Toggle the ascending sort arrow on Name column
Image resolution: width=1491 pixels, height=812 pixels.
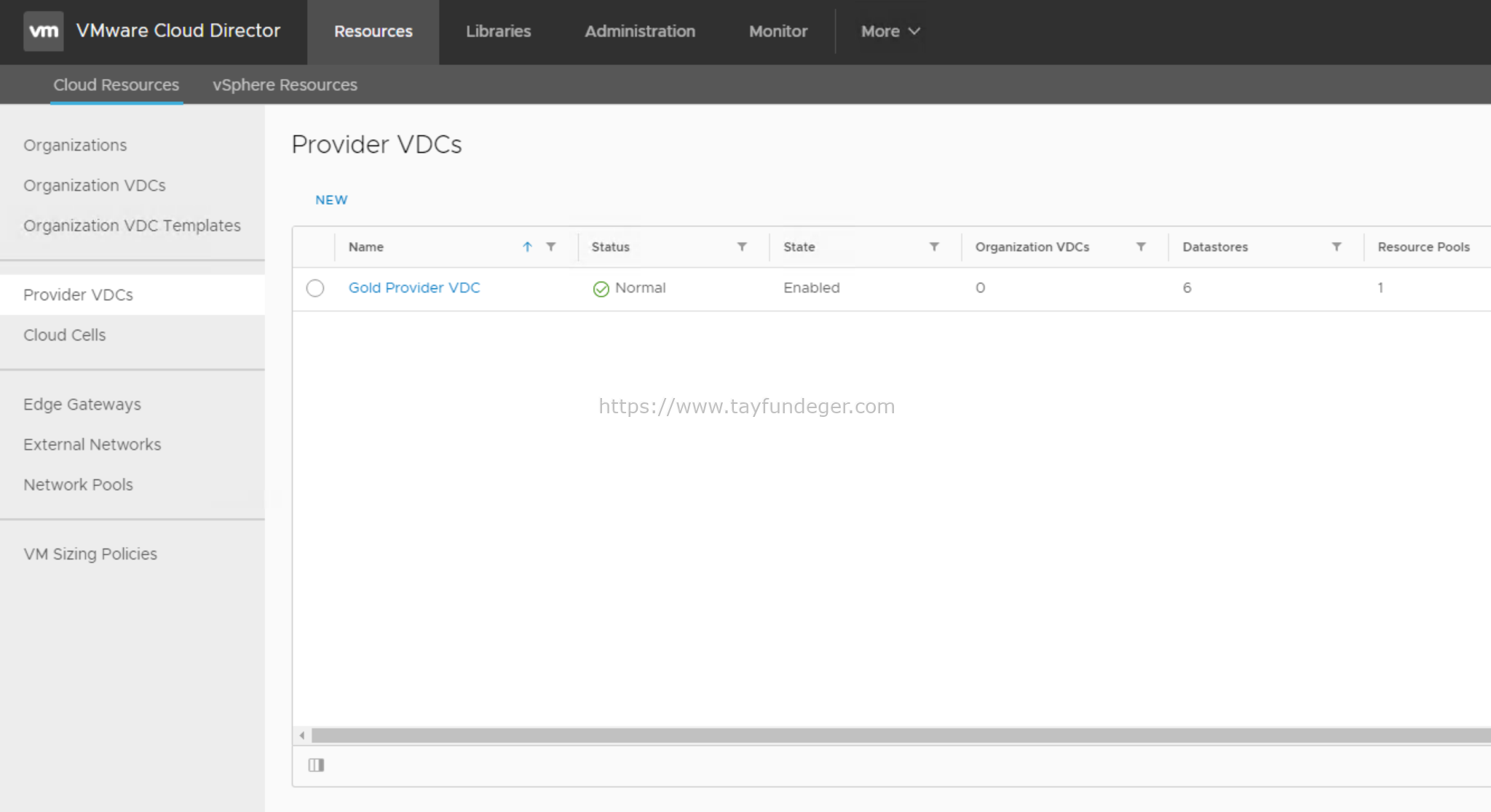526,247
